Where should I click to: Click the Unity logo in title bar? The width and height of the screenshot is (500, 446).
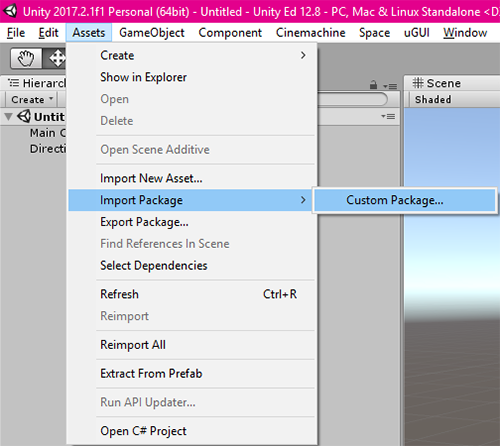pos(10,11)
